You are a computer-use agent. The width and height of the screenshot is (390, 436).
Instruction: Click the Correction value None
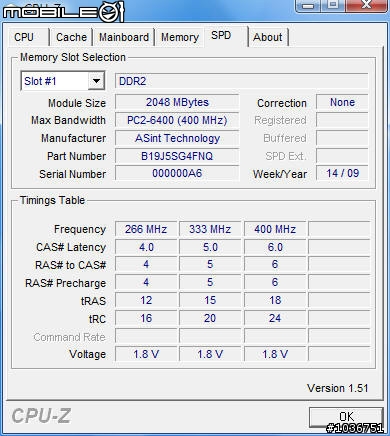pyautogui.click(x=342, y=102)
